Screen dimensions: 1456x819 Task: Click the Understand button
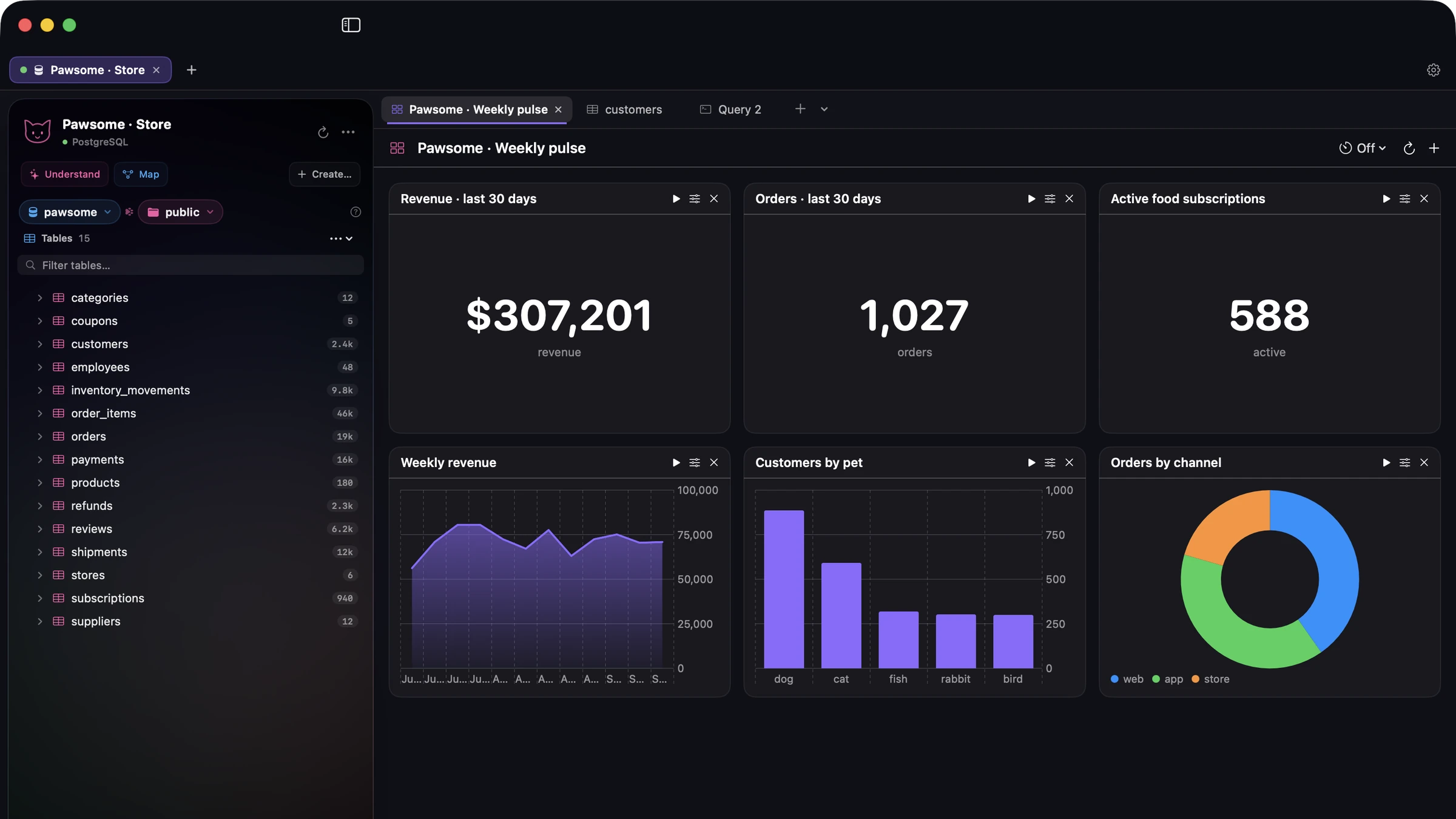pos(65,174)
